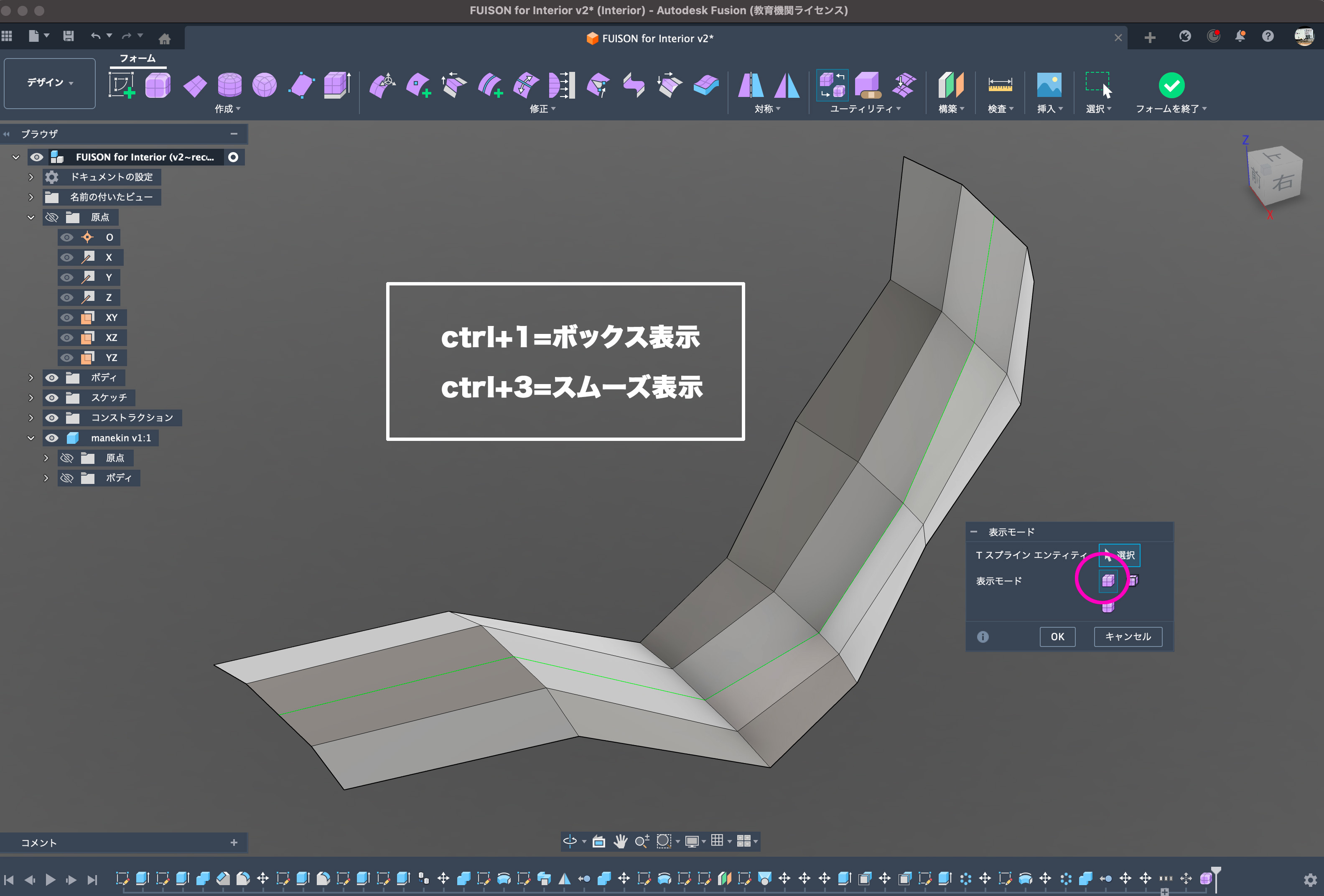1324x896 pixels.
Task: Click the Insert (挿入) image icon
Action: click(x=1049, y=85)
